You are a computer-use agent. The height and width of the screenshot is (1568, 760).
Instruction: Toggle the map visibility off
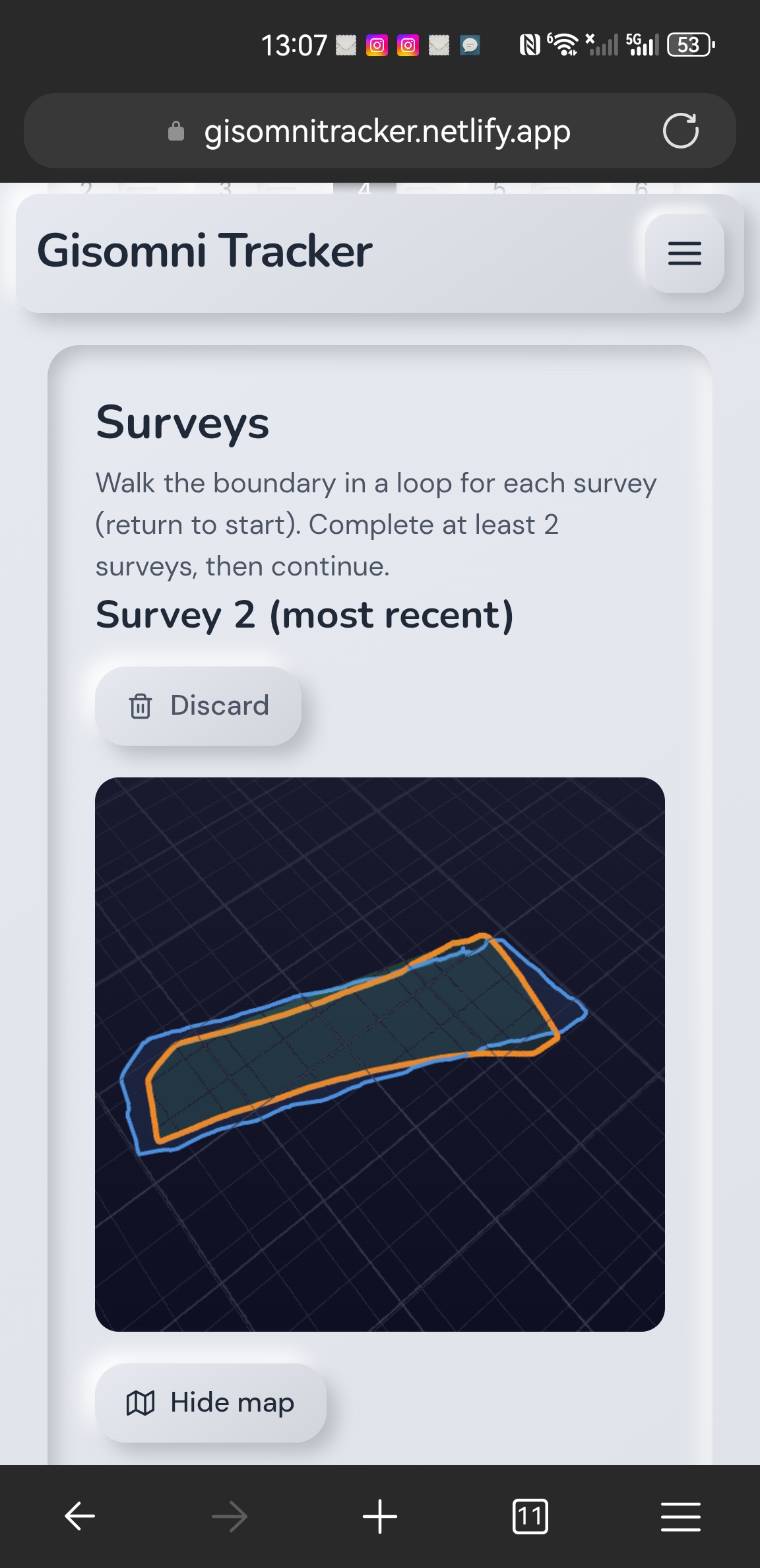tap(210, 1402)
